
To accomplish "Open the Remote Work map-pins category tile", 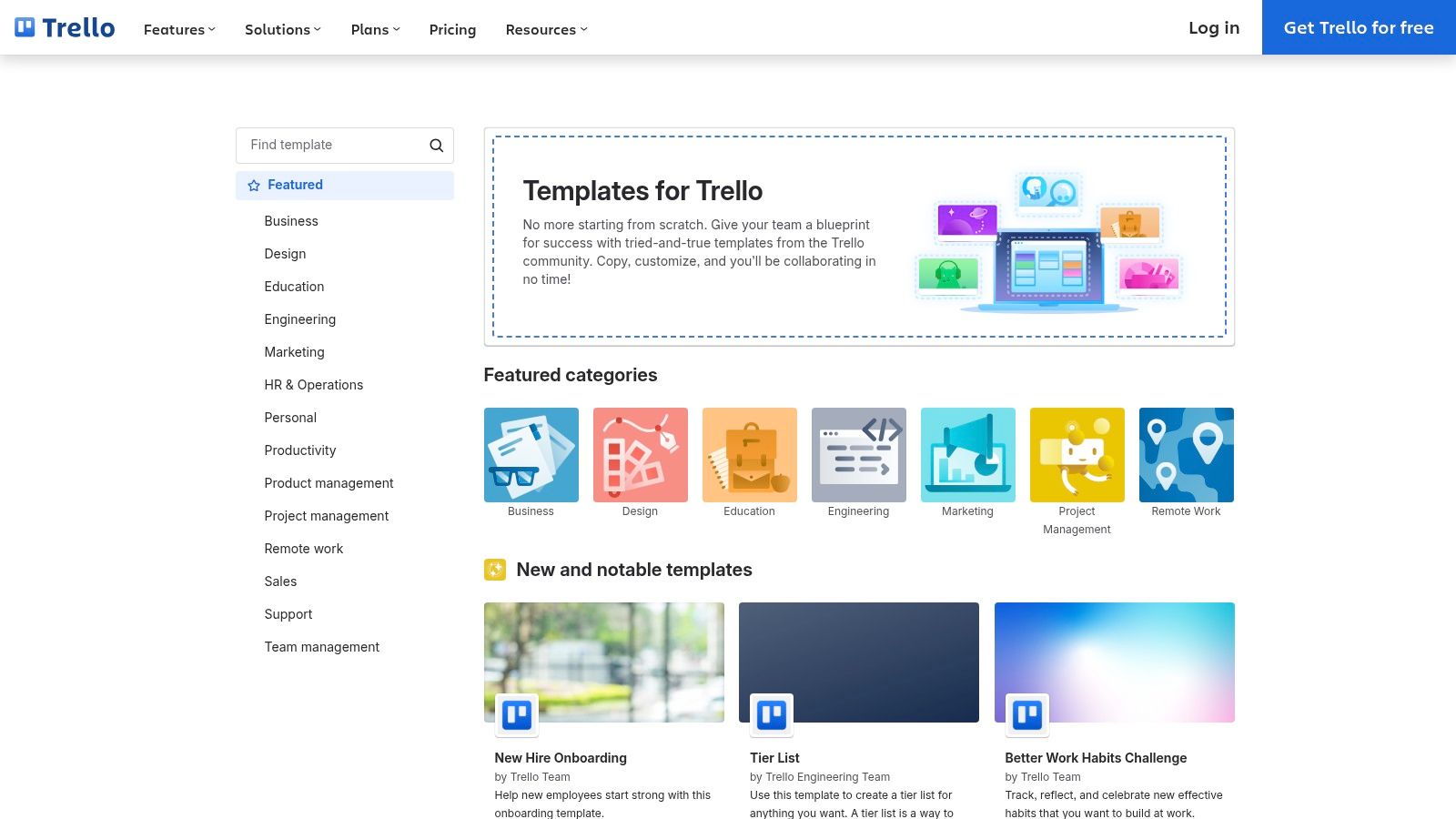I will (1186, 454).
